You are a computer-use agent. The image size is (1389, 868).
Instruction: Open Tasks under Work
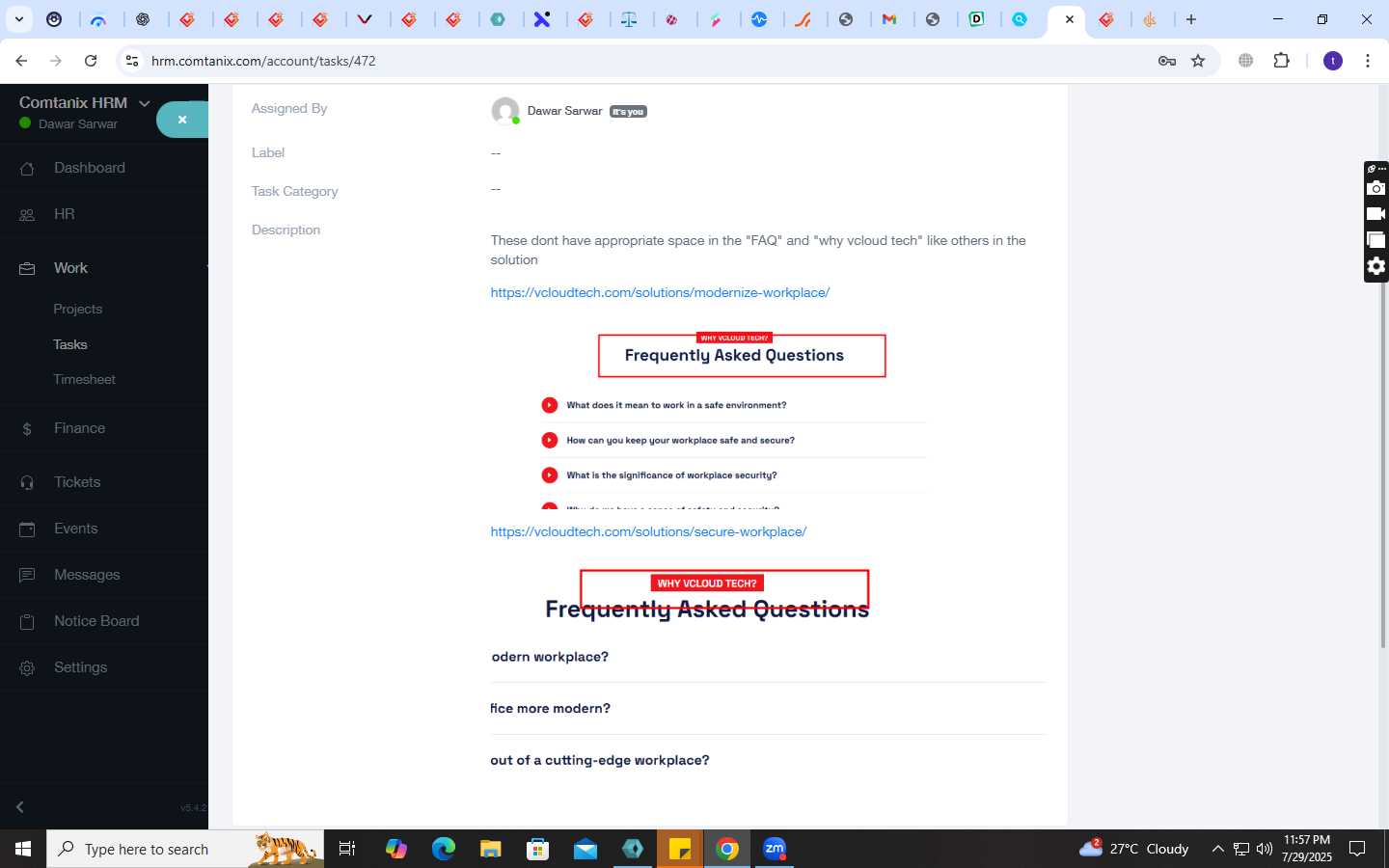pos(70,344)
